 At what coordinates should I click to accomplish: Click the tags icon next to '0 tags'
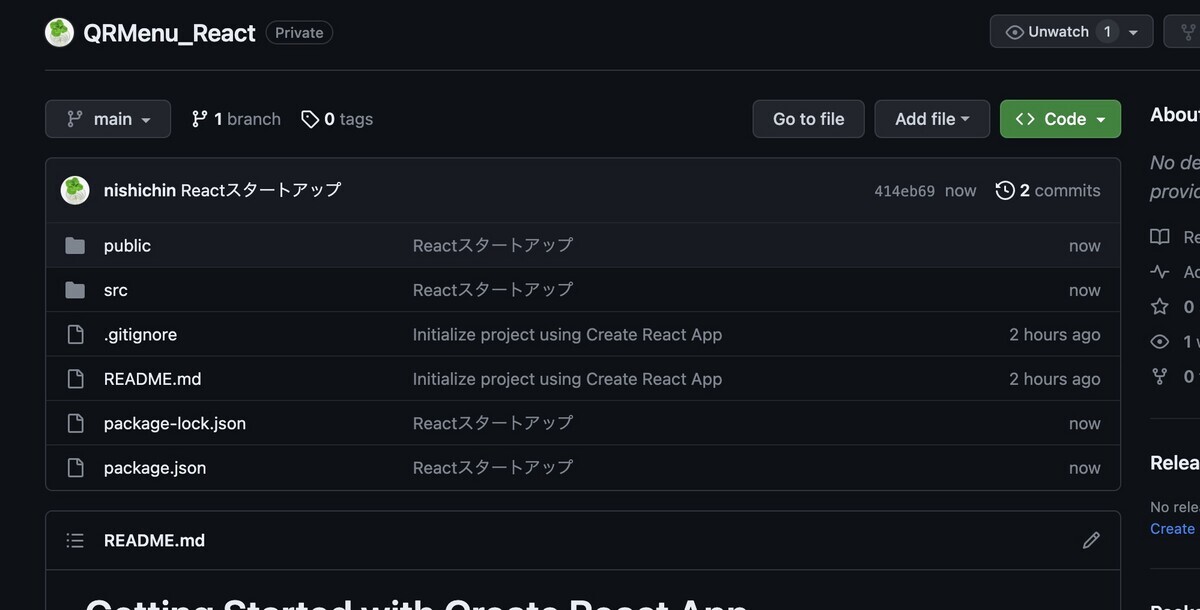309,118
